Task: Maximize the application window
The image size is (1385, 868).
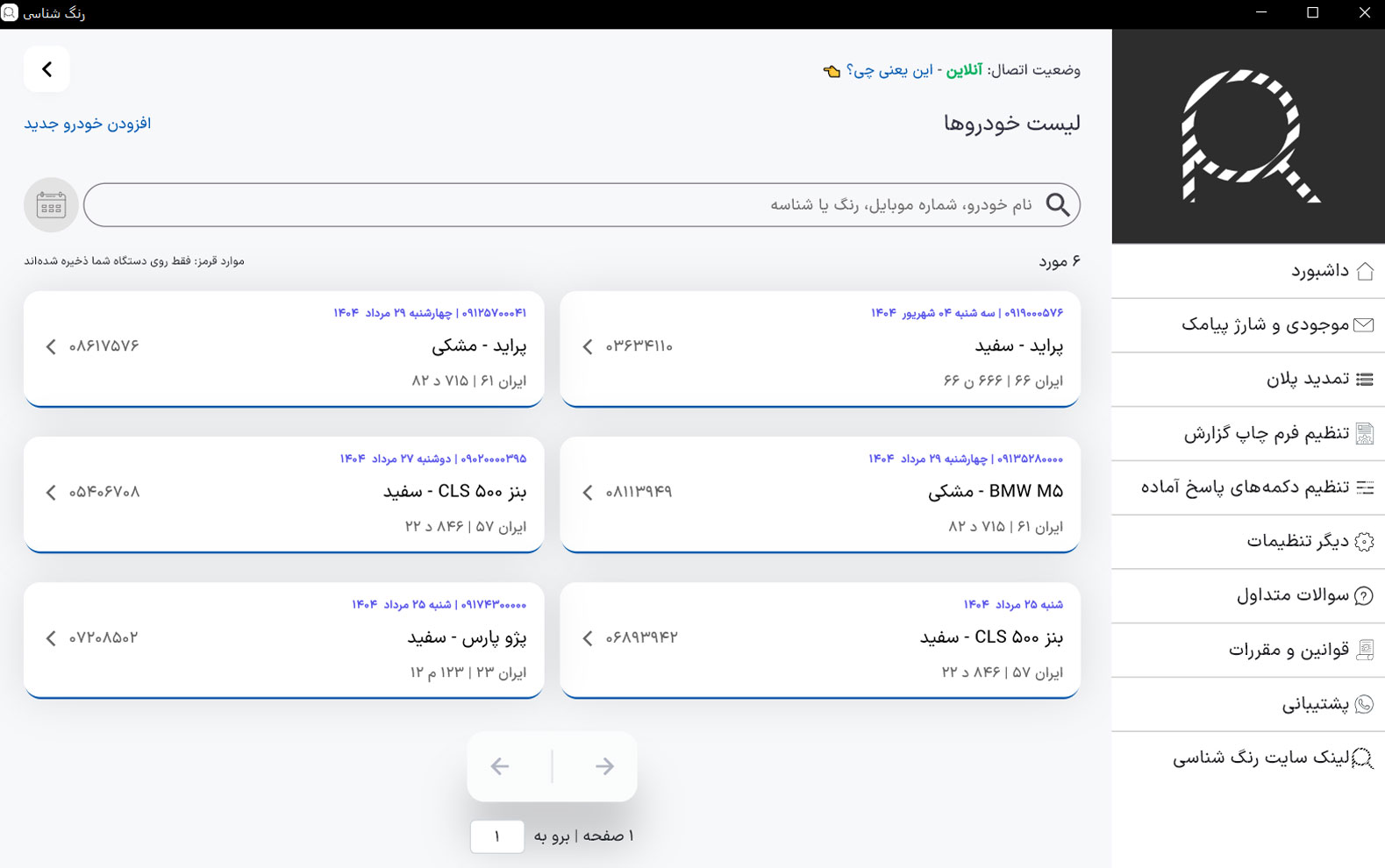Action: (1313, 13)
